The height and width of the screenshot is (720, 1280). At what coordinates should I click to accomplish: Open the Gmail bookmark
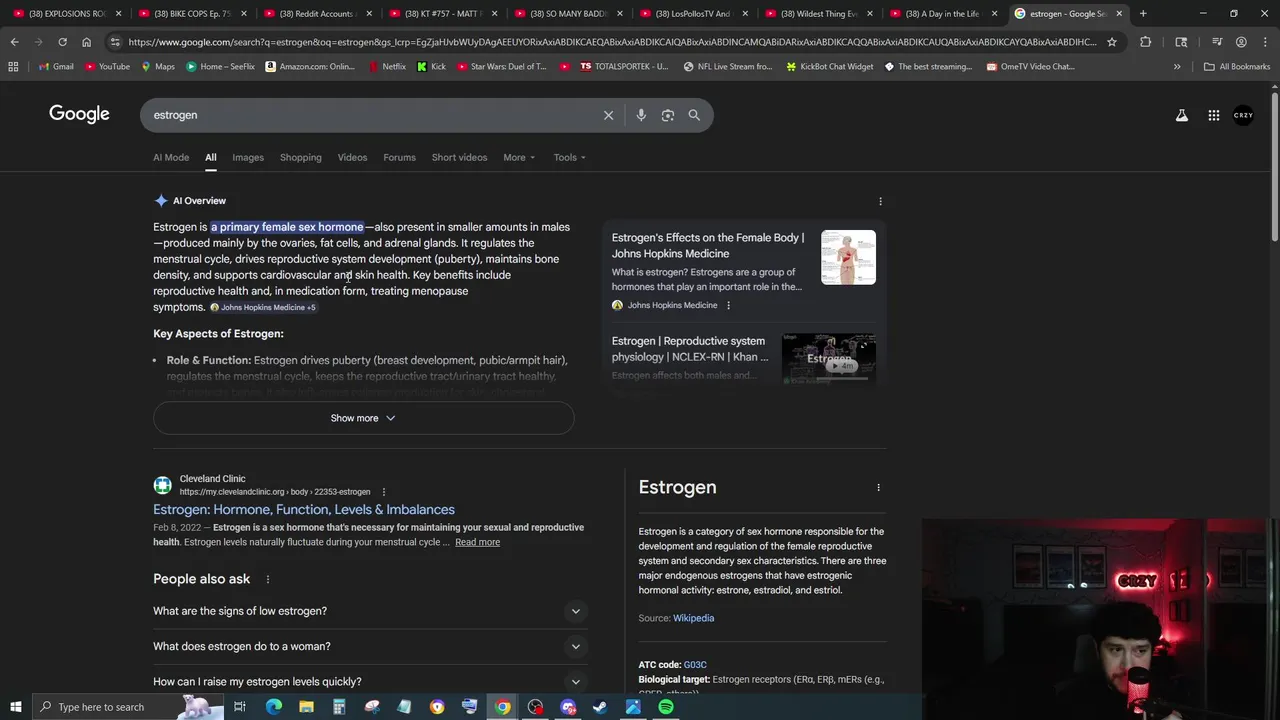click(56, 67)
